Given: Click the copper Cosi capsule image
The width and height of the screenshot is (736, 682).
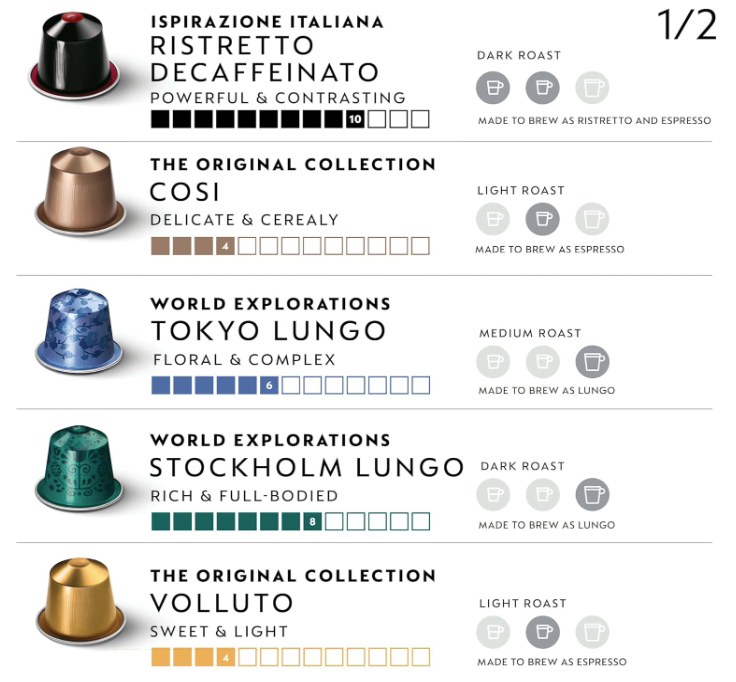Looking at the screenshot, I should pos(80,192).
